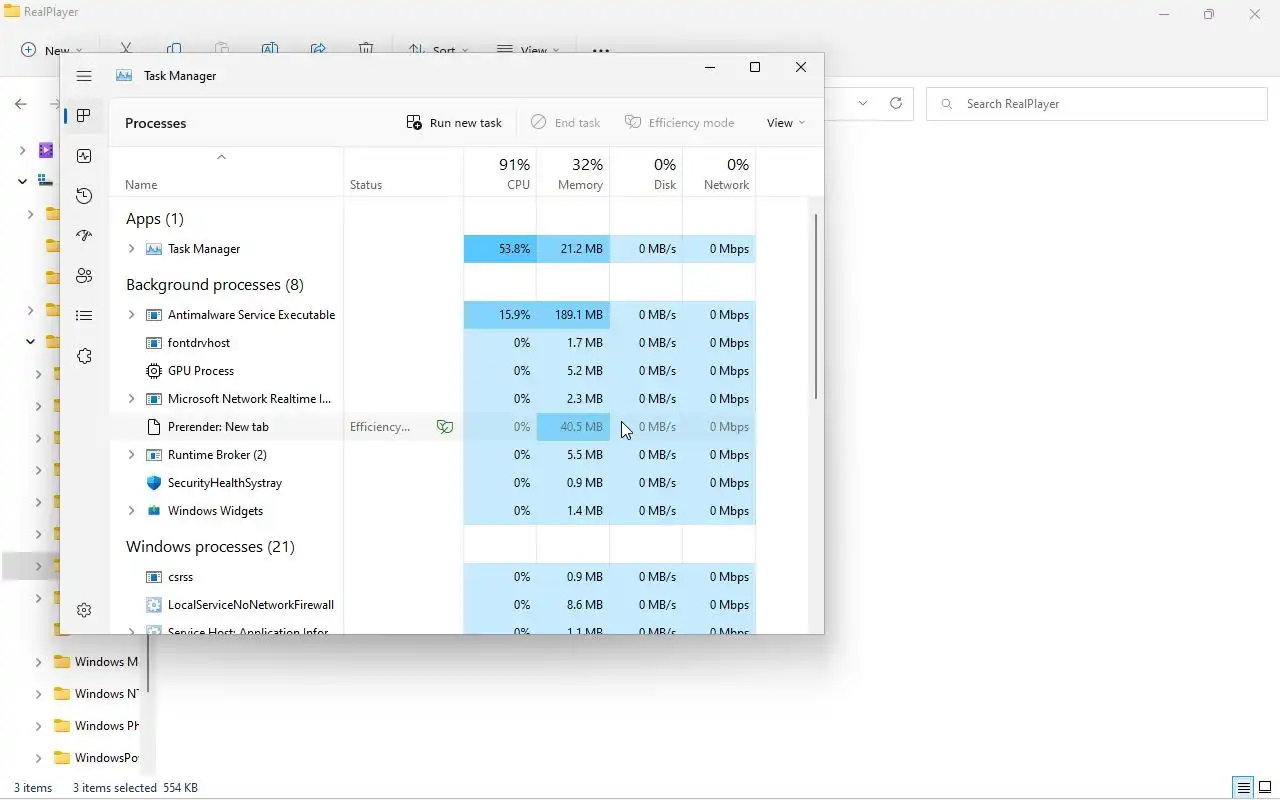This screenshot has width=1280, height=800.
Task: Click the LocalServiceNoNetworkFirewall gear icon
Action: 153,605
